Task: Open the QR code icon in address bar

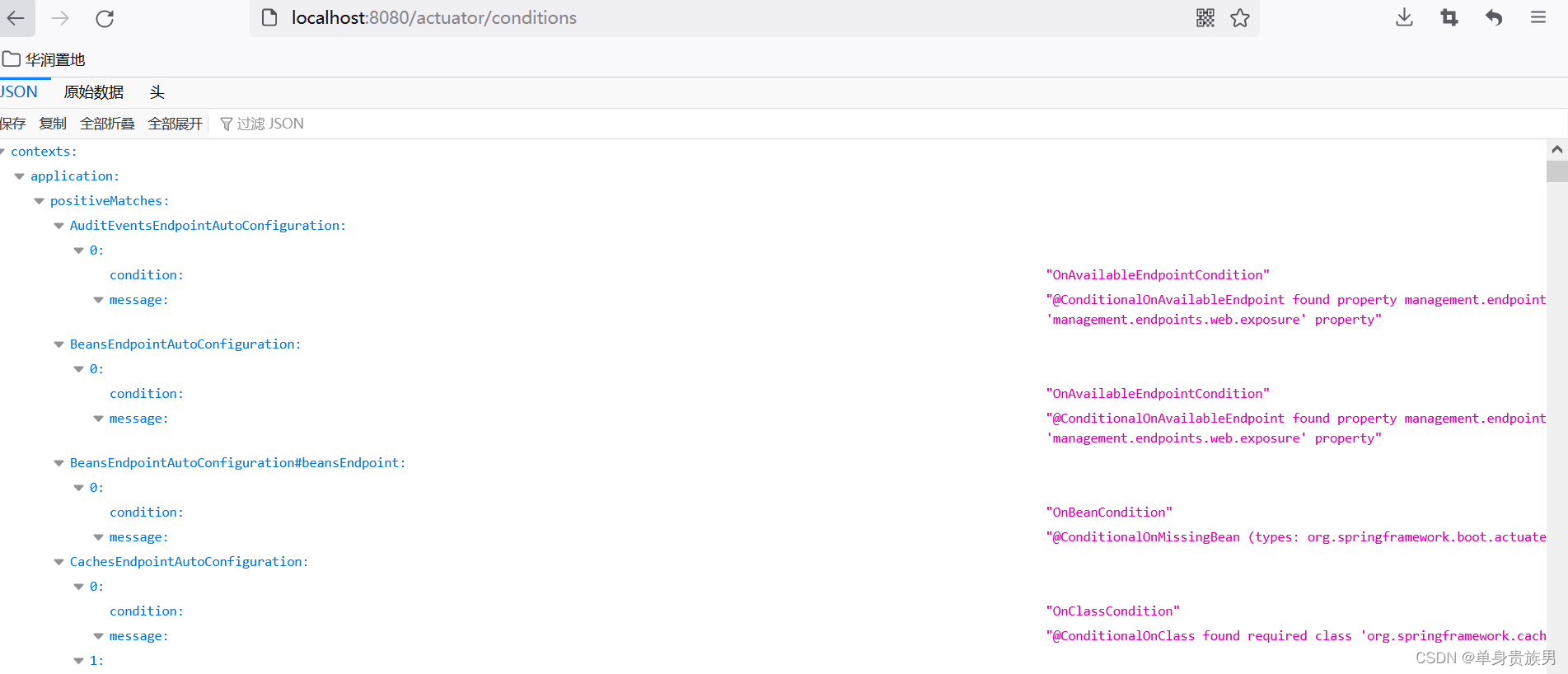Action: [1205, 18]
